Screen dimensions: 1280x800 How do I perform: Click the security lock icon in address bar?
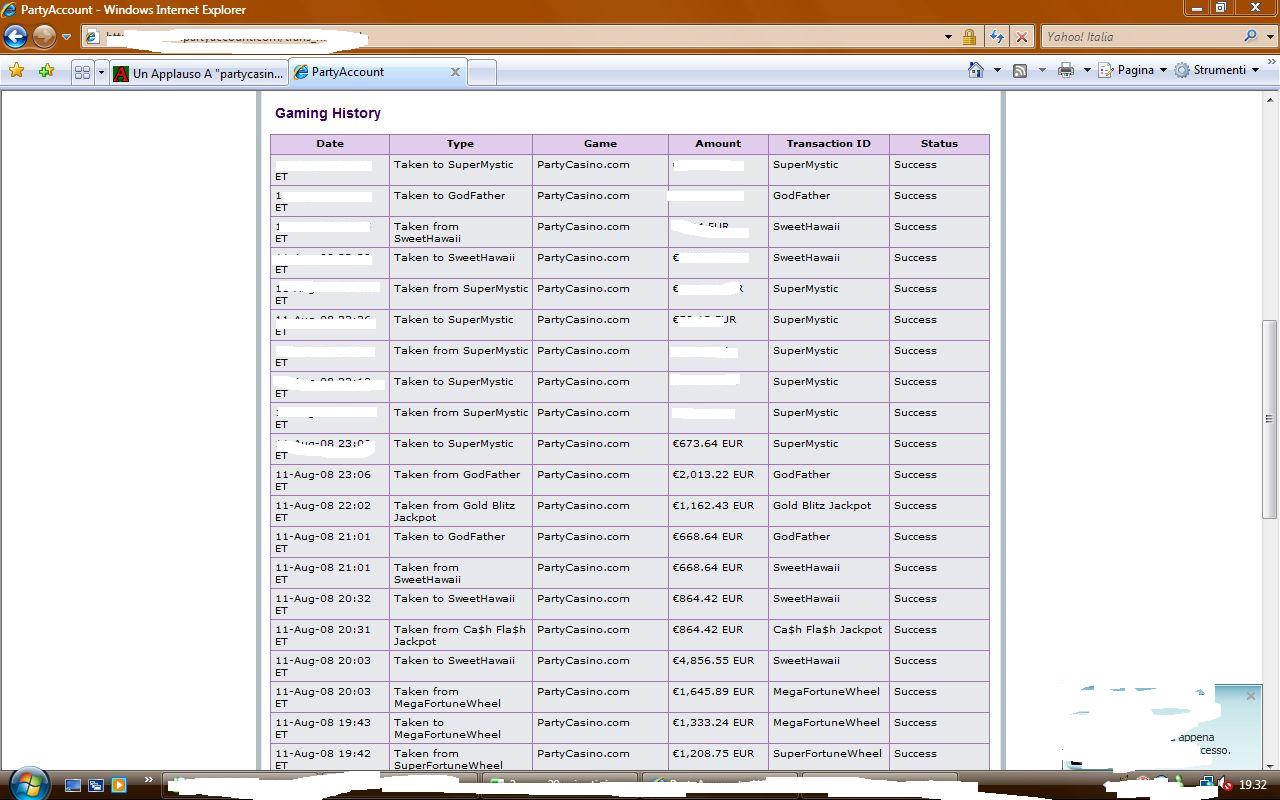[969, 37]
